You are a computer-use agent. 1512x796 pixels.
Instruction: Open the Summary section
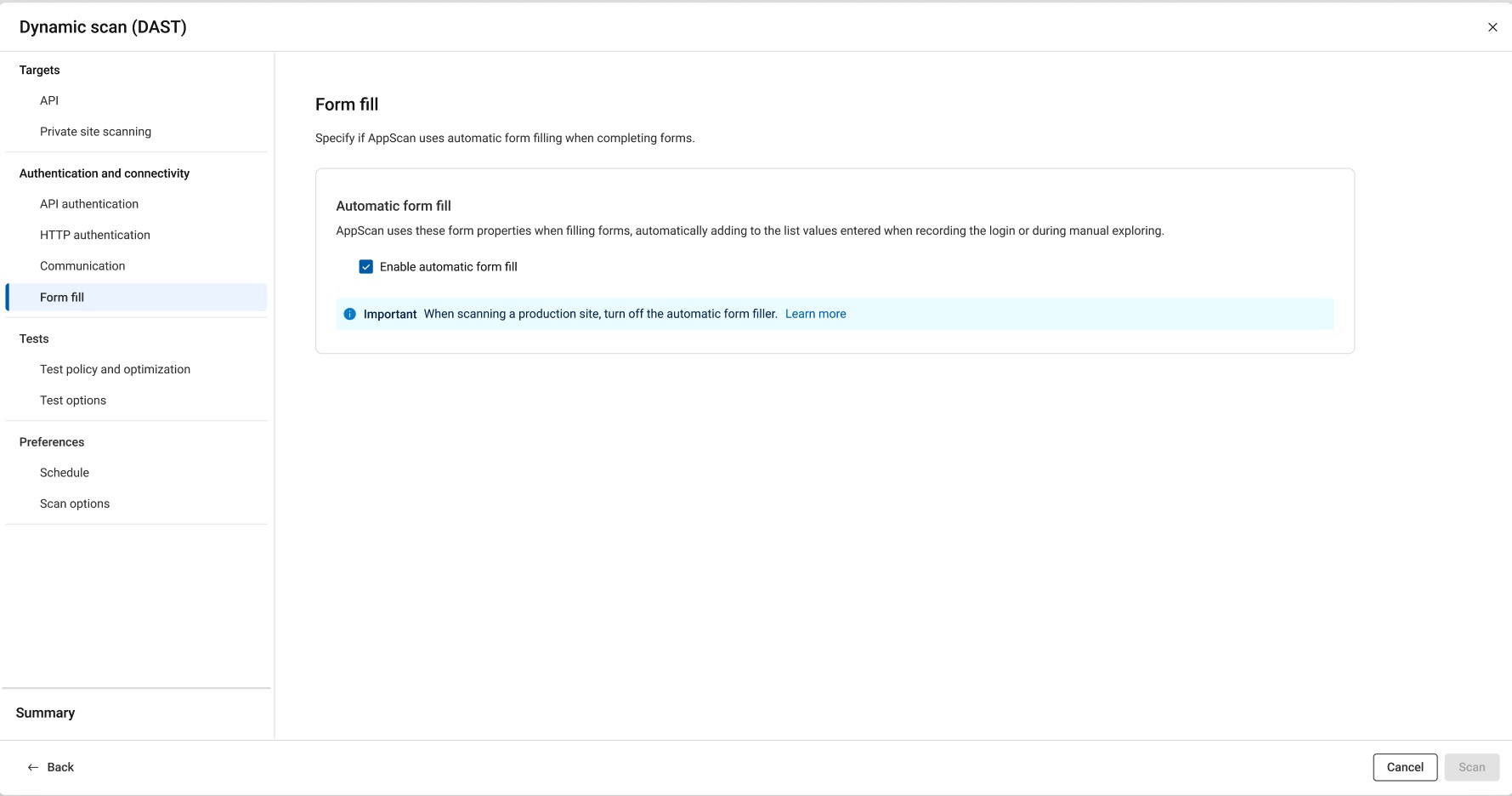[x=45, y=713]
